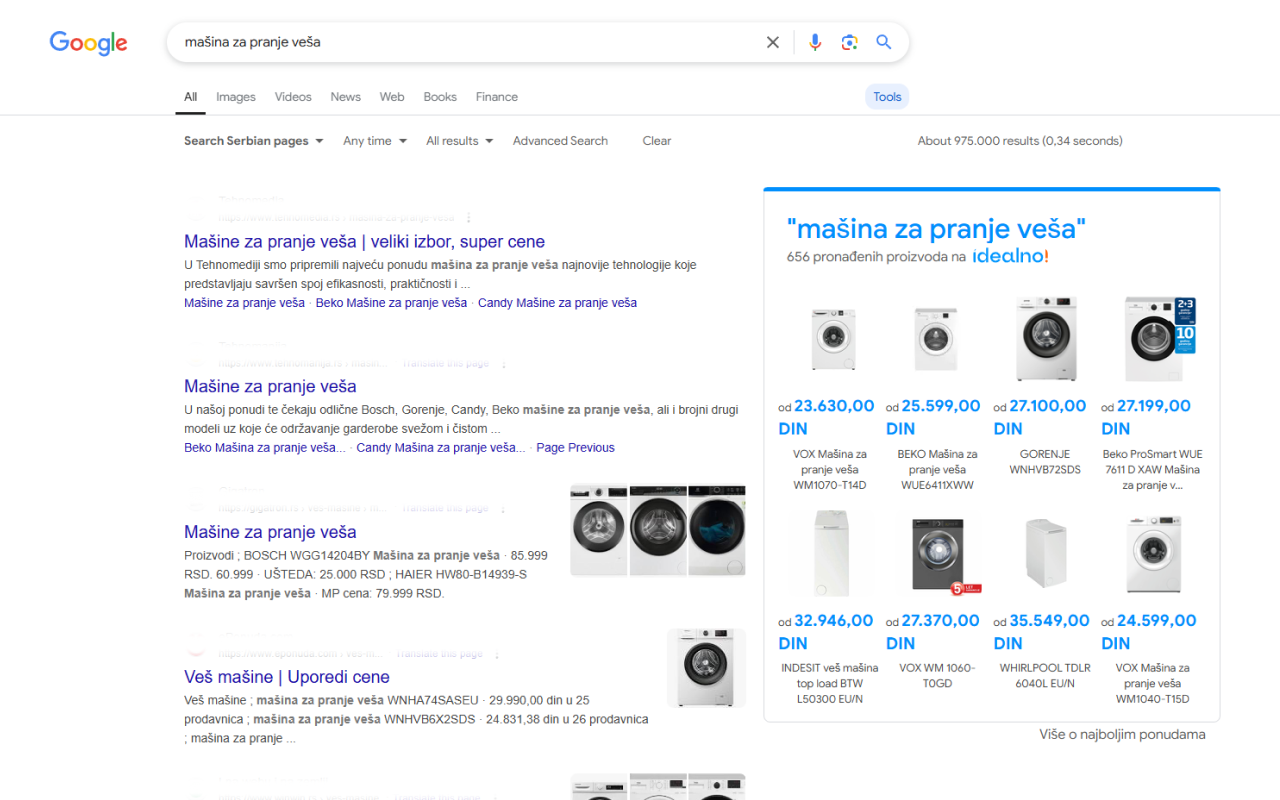Open 'Veš mašine | Uporedi cene' result
The image size is (1280, 800).
coord(287,677)
